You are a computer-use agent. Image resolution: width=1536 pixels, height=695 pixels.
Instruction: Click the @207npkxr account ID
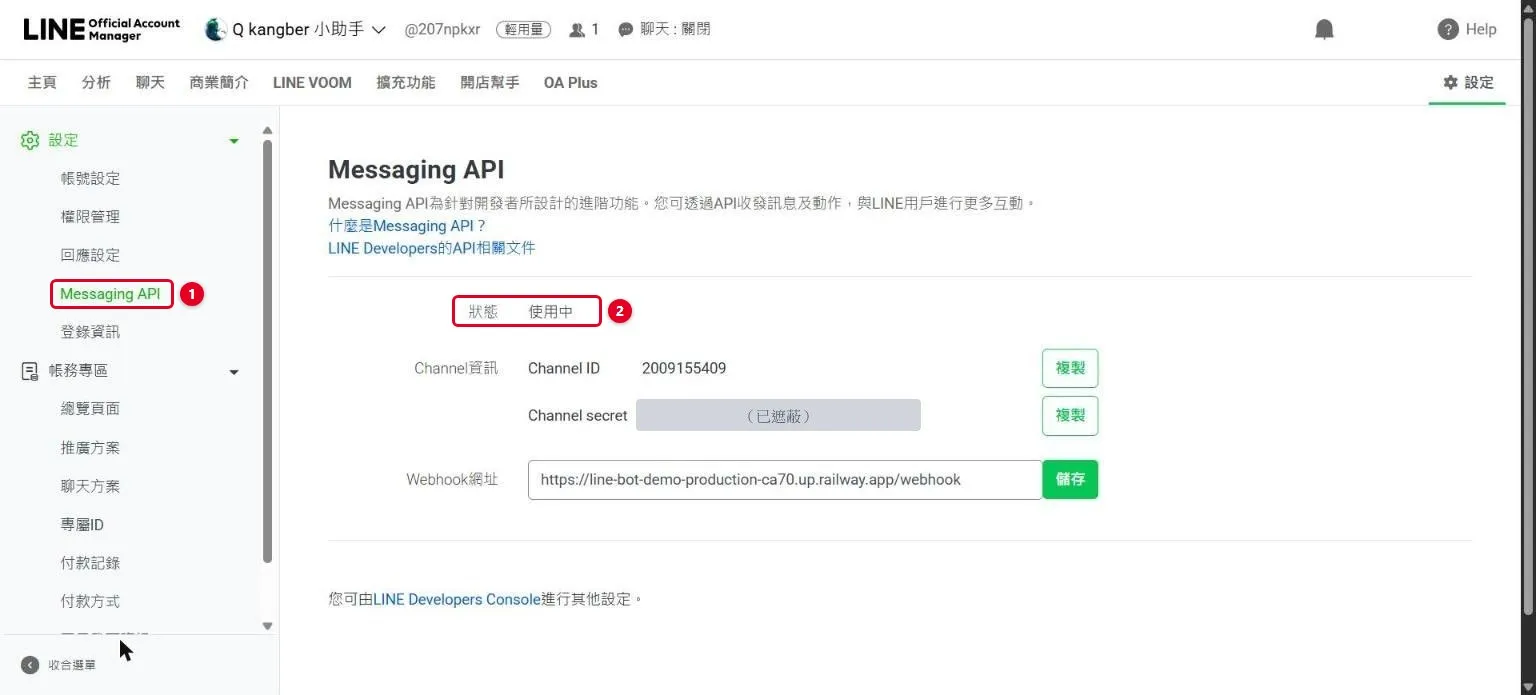(x=444, y=30)
